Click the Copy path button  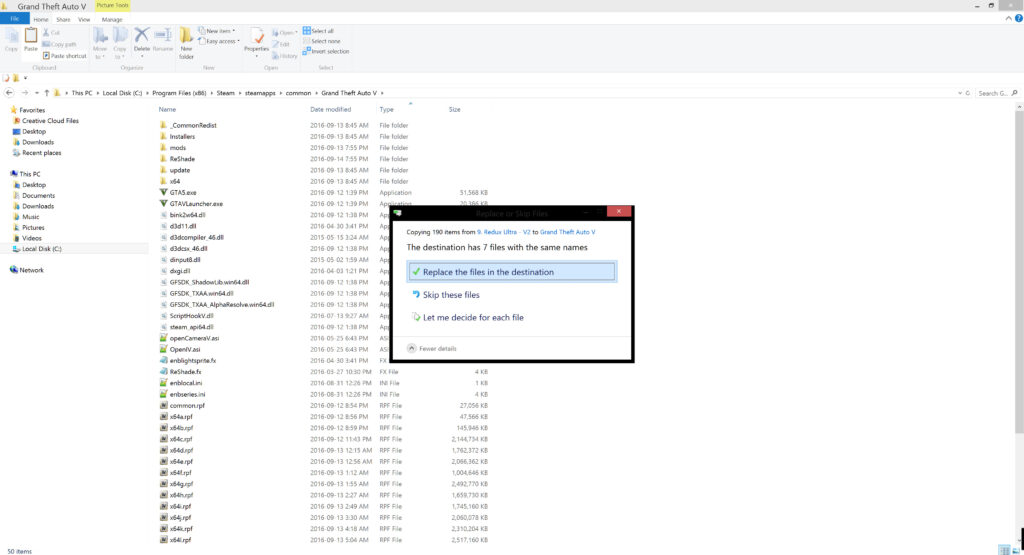tap(59, 44)
